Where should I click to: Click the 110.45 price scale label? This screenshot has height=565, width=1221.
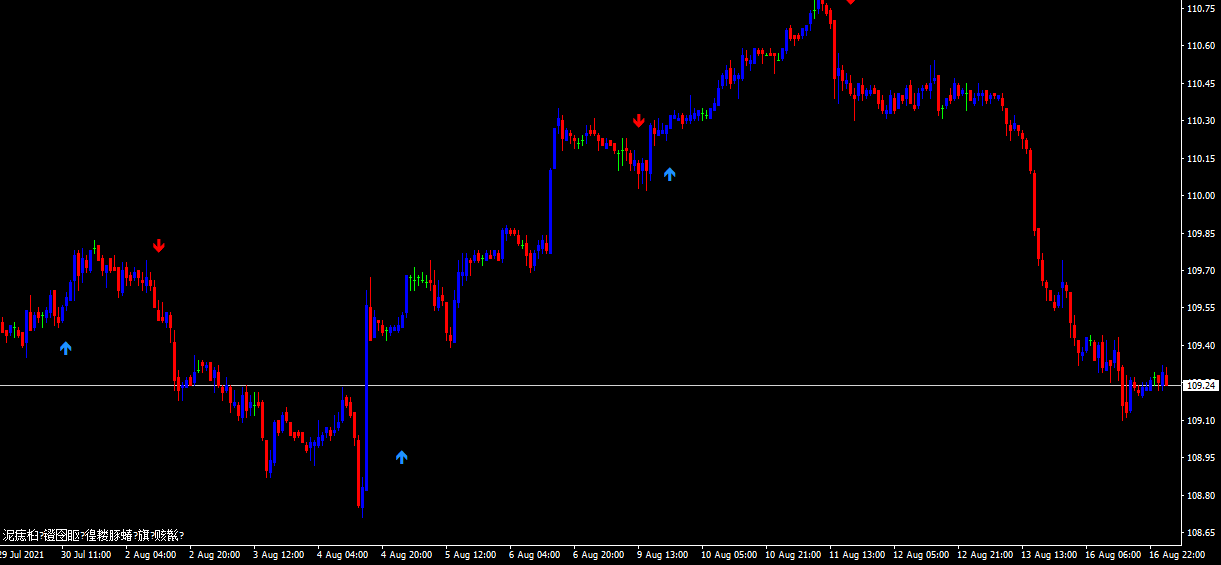(1200, 83)
